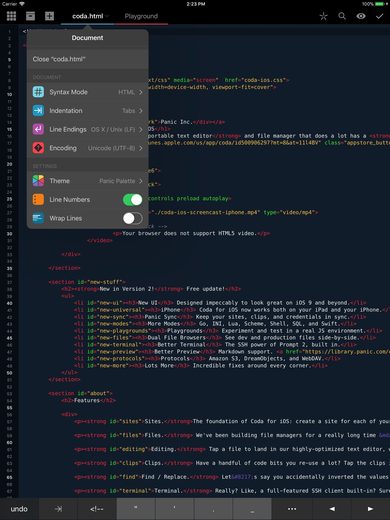
Task: Open the search magnifier icon
Action: point(342,16)
